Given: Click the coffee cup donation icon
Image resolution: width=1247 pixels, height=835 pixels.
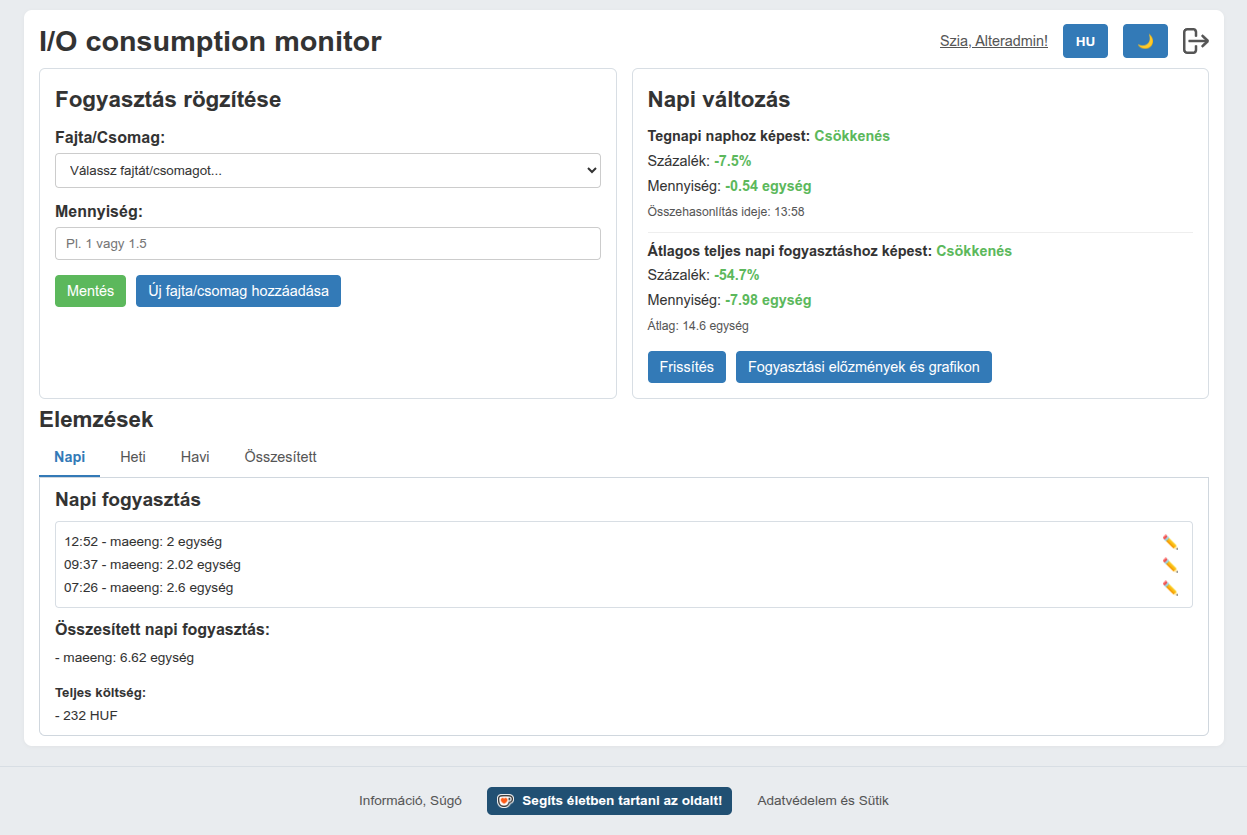Looking at the screenshot, I should pos(505,801).
